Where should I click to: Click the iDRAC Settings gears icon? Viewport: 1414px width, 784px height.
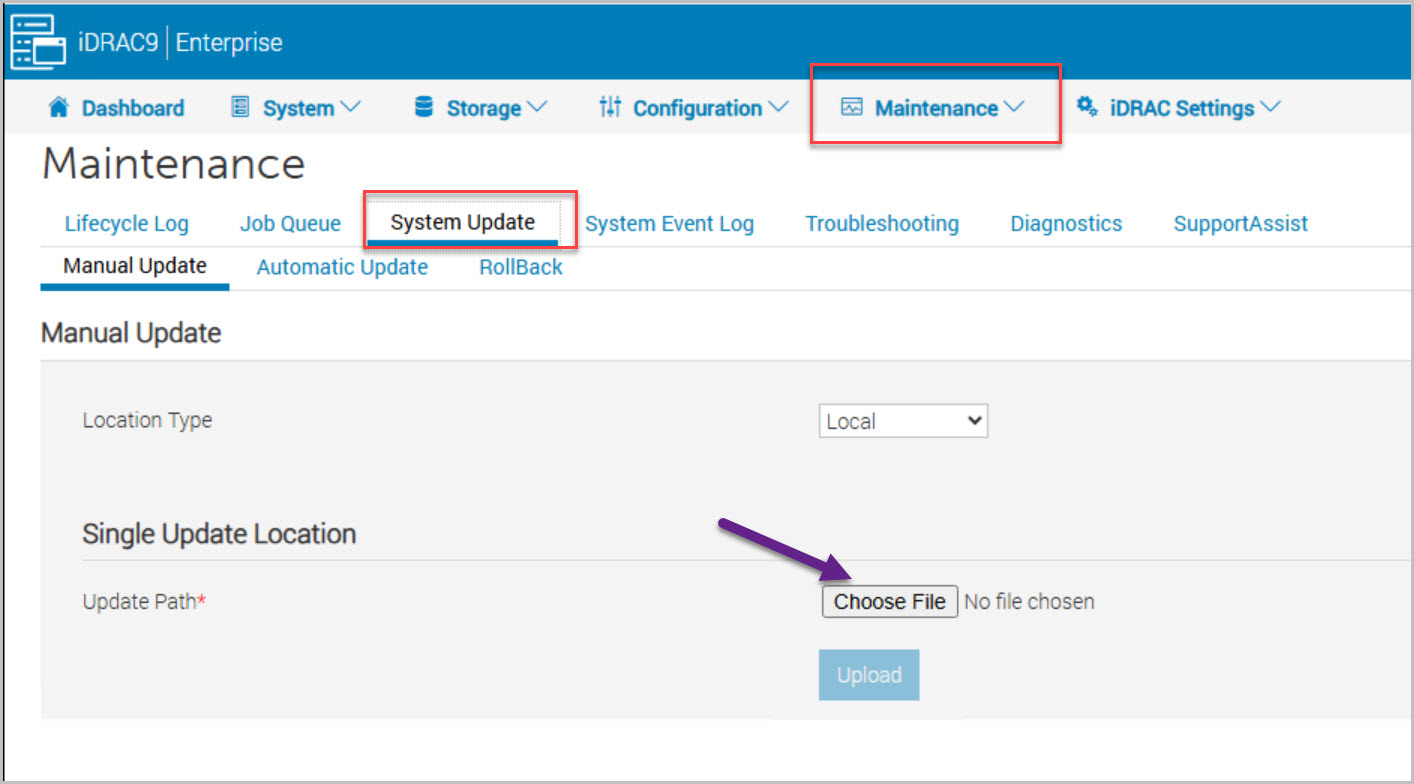1087,108
